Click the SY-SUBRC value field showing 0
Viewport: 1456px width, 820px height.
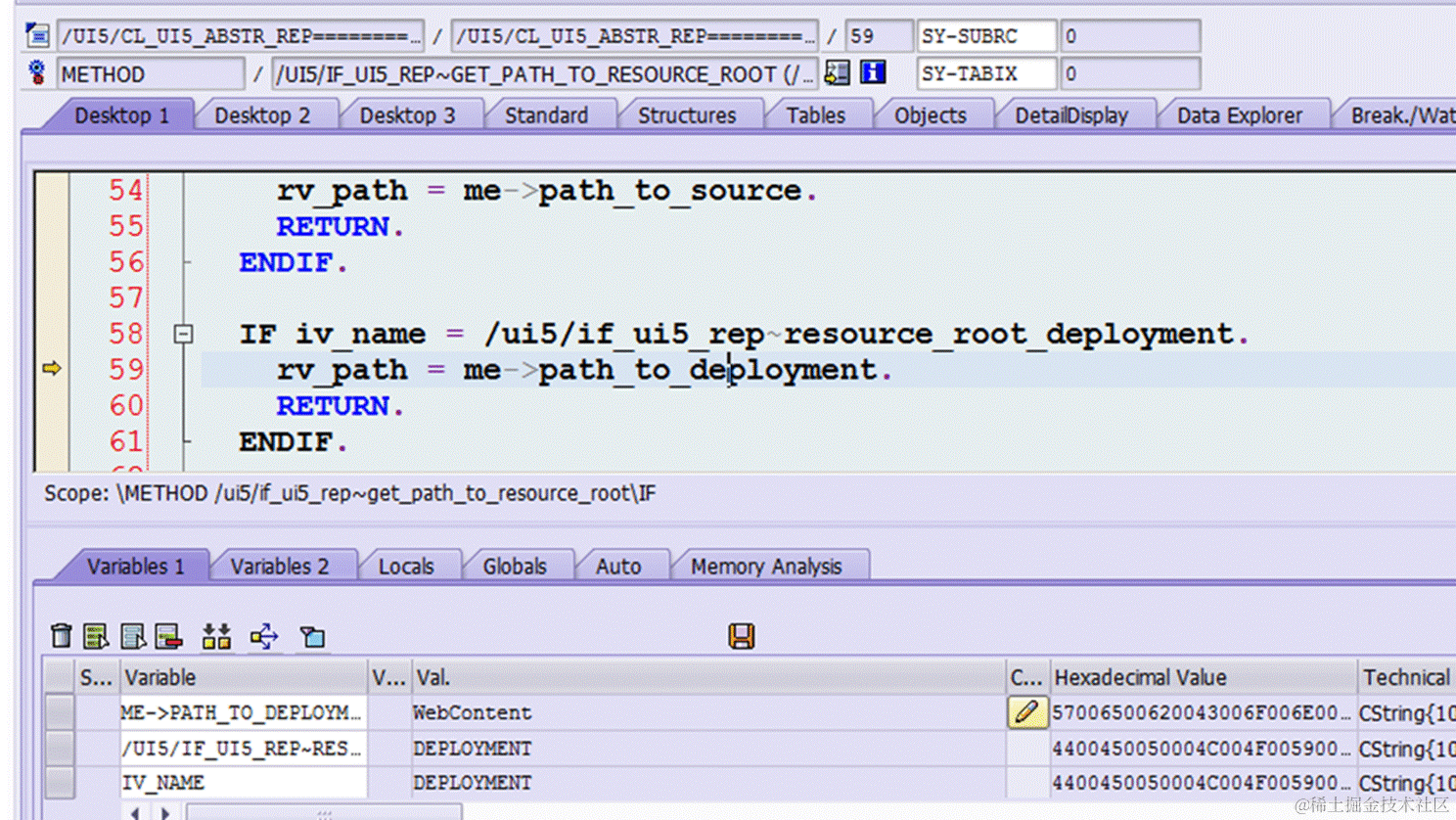pyautogui.click(x=1130, y=36)
